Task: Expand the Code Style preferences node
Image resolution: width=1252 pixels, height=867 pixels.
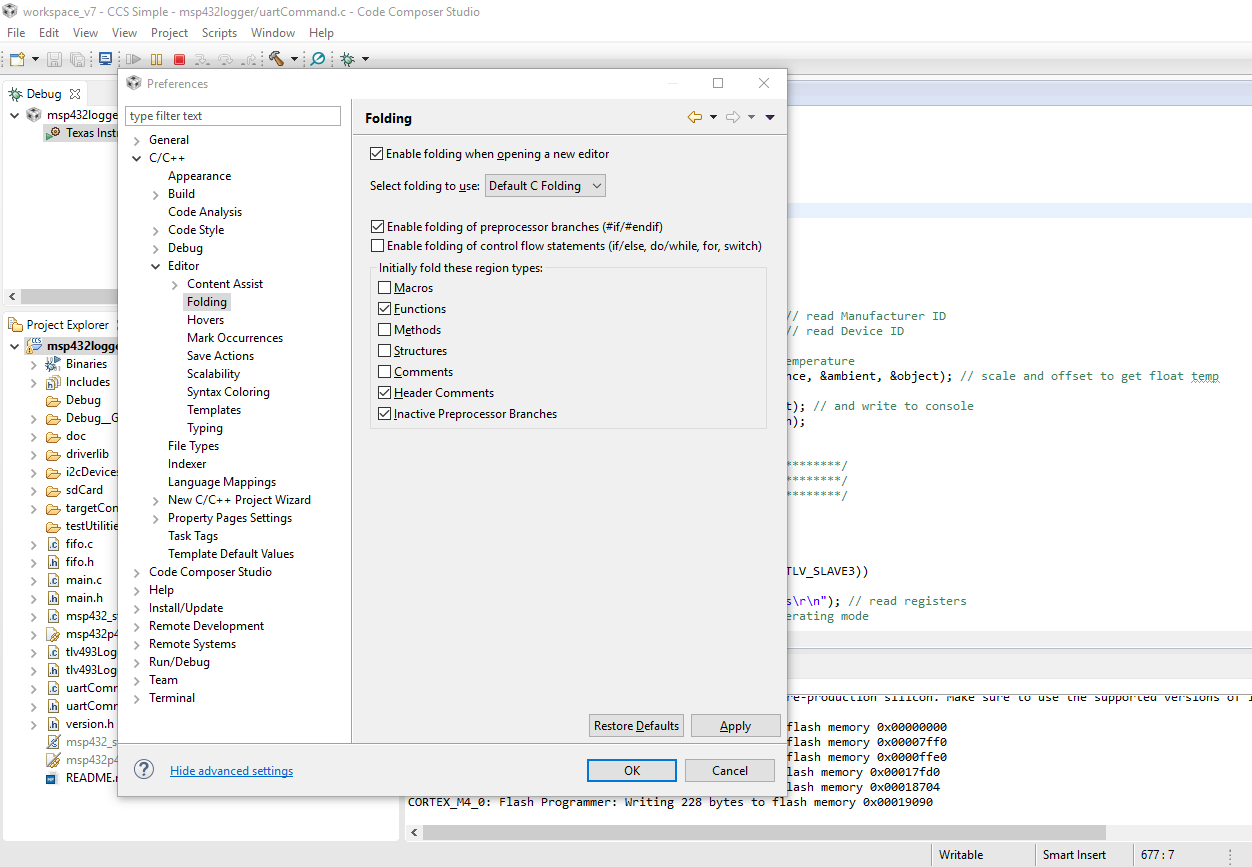Action: click(x=156, y=230)
